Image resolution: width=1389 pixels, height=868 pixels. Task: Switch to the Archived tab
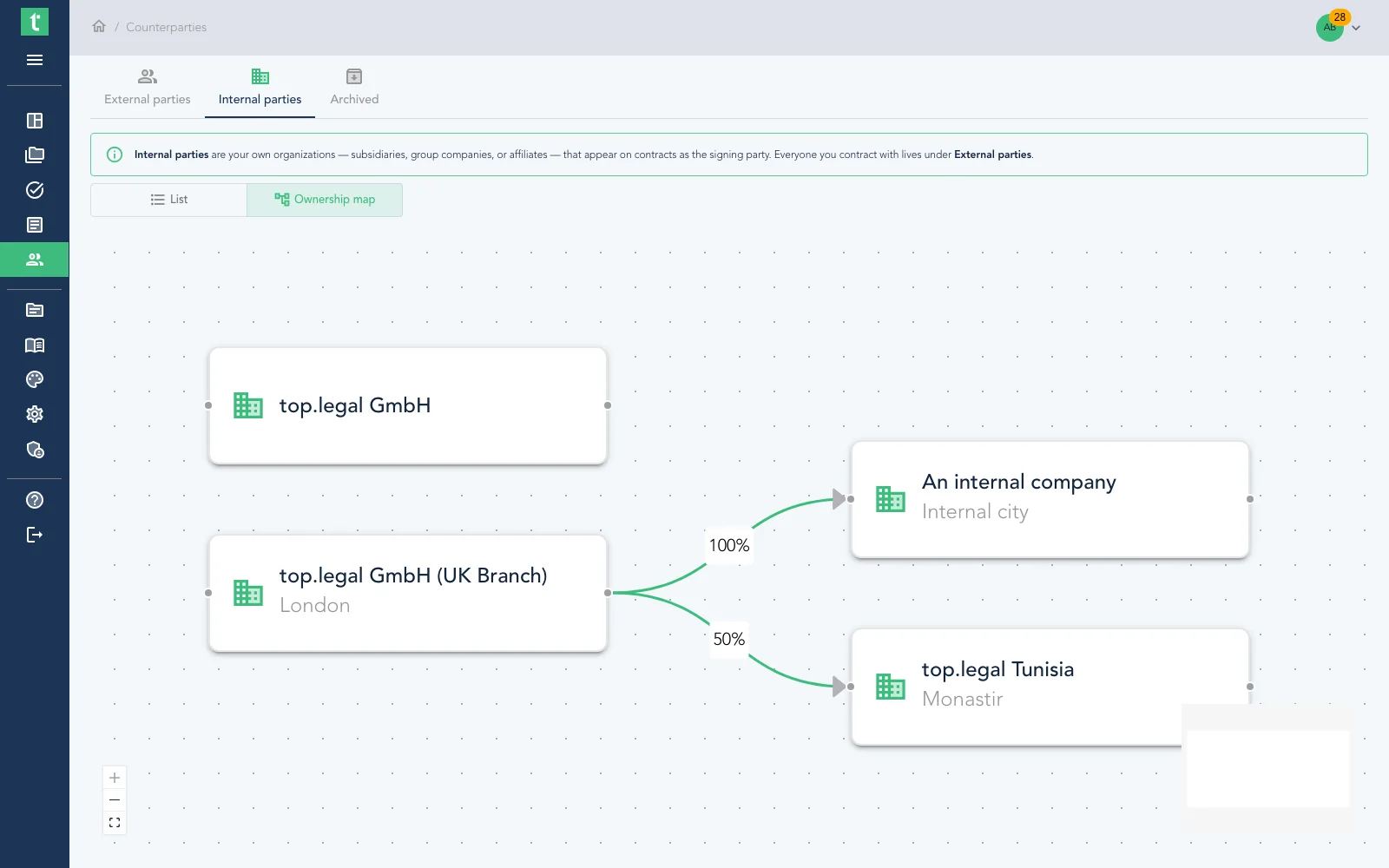coord(354,88)
